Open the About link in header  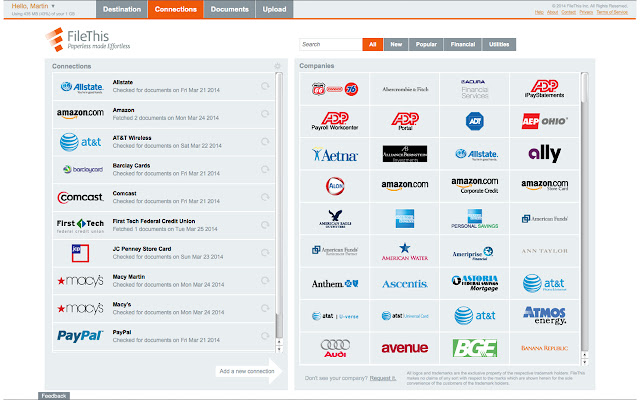click(x=552, y=12)
